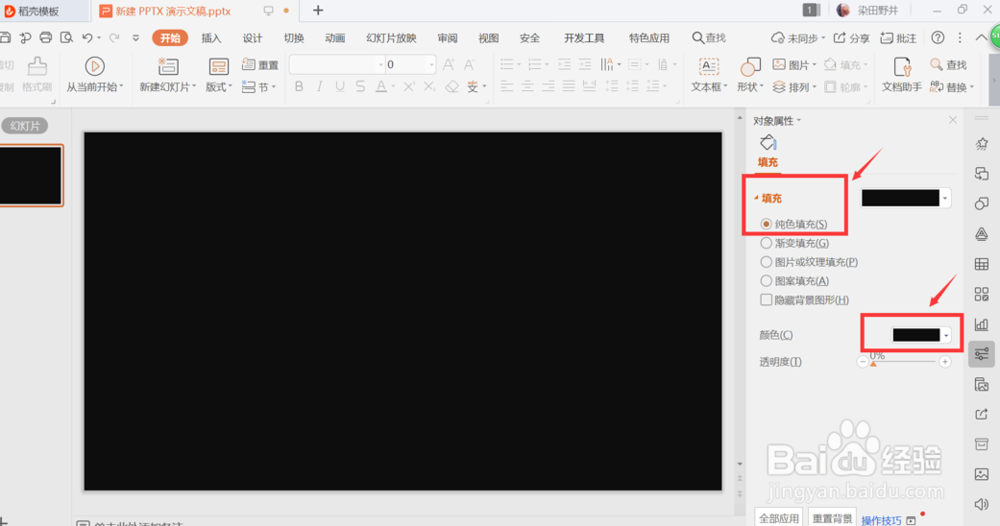Open the object properties sliders sidebar icon
The height and width of the screenshot is (526, 1000).
982,354
